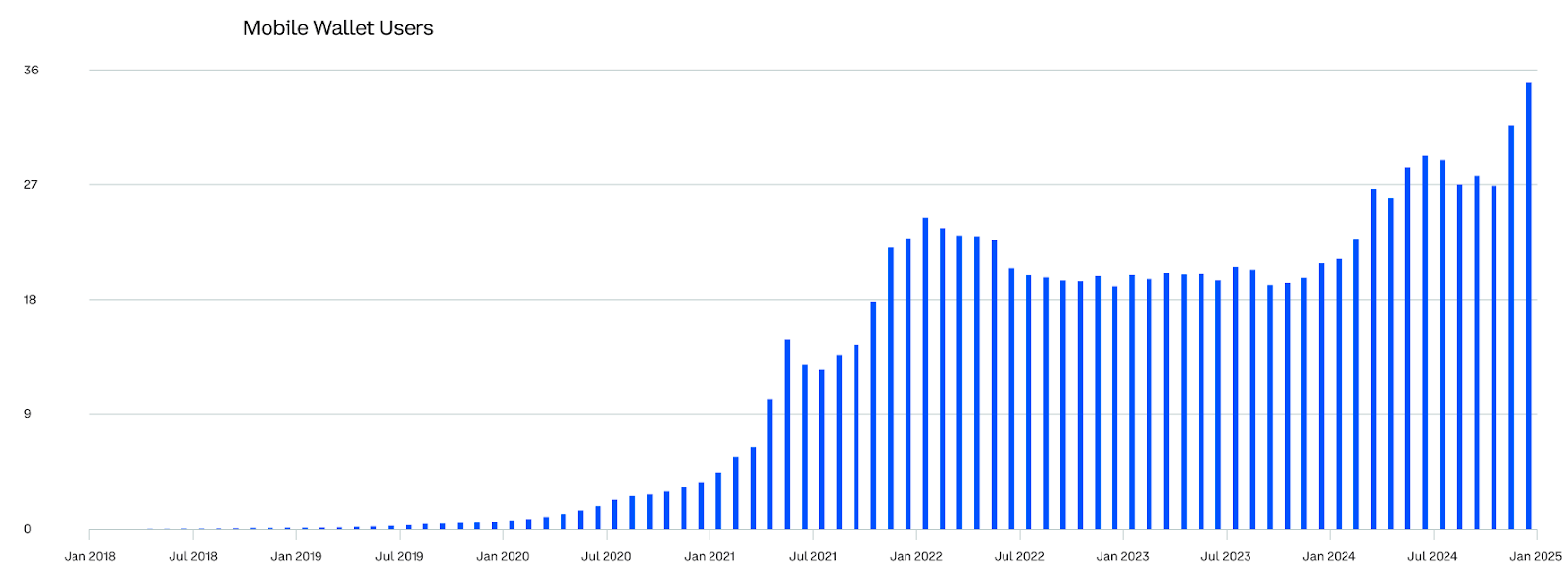Viewport: 1568px width, 573px height.
Task: Click the Jul 2024 x-axis label
Action: coord(1433,556)
